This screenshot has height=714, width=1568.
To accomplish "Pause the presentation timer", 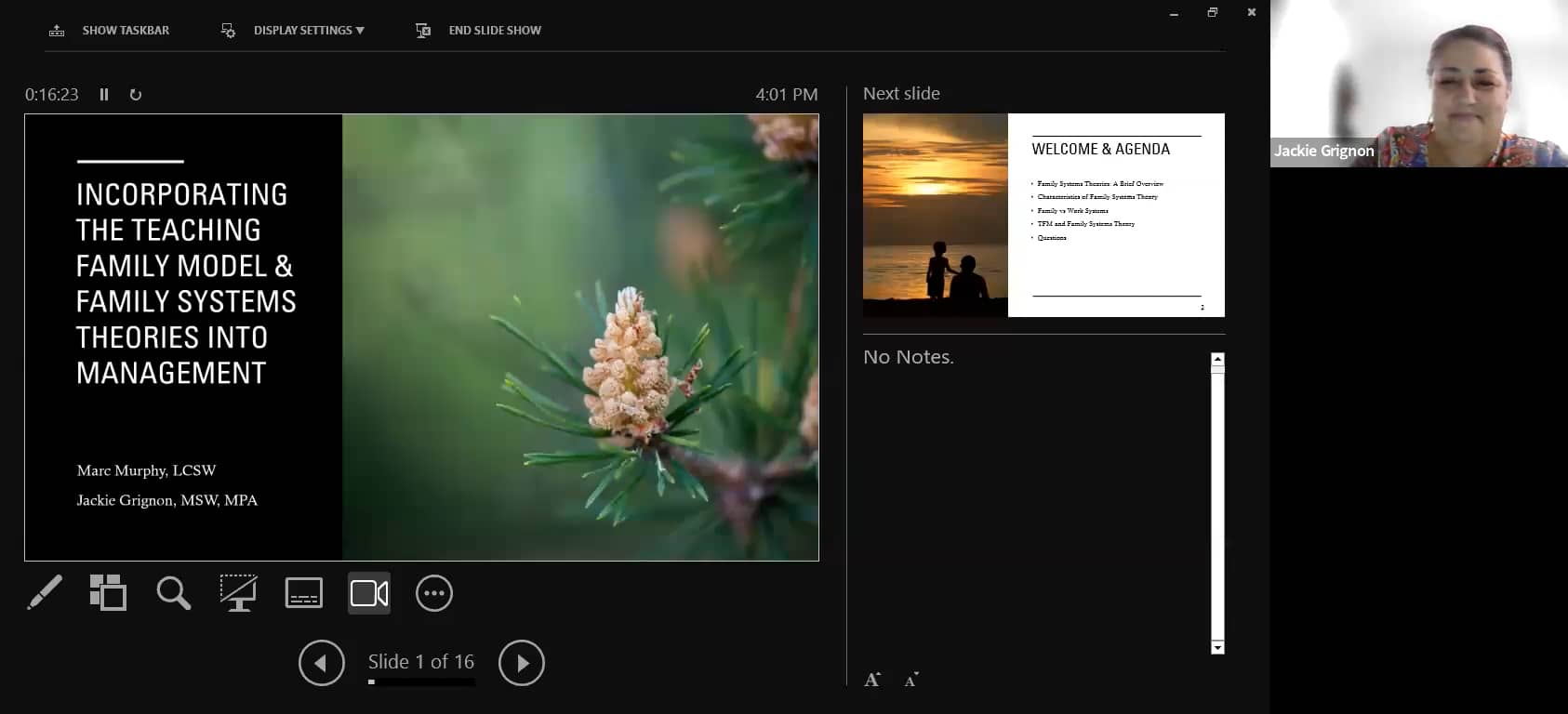I will coord(104,95).
